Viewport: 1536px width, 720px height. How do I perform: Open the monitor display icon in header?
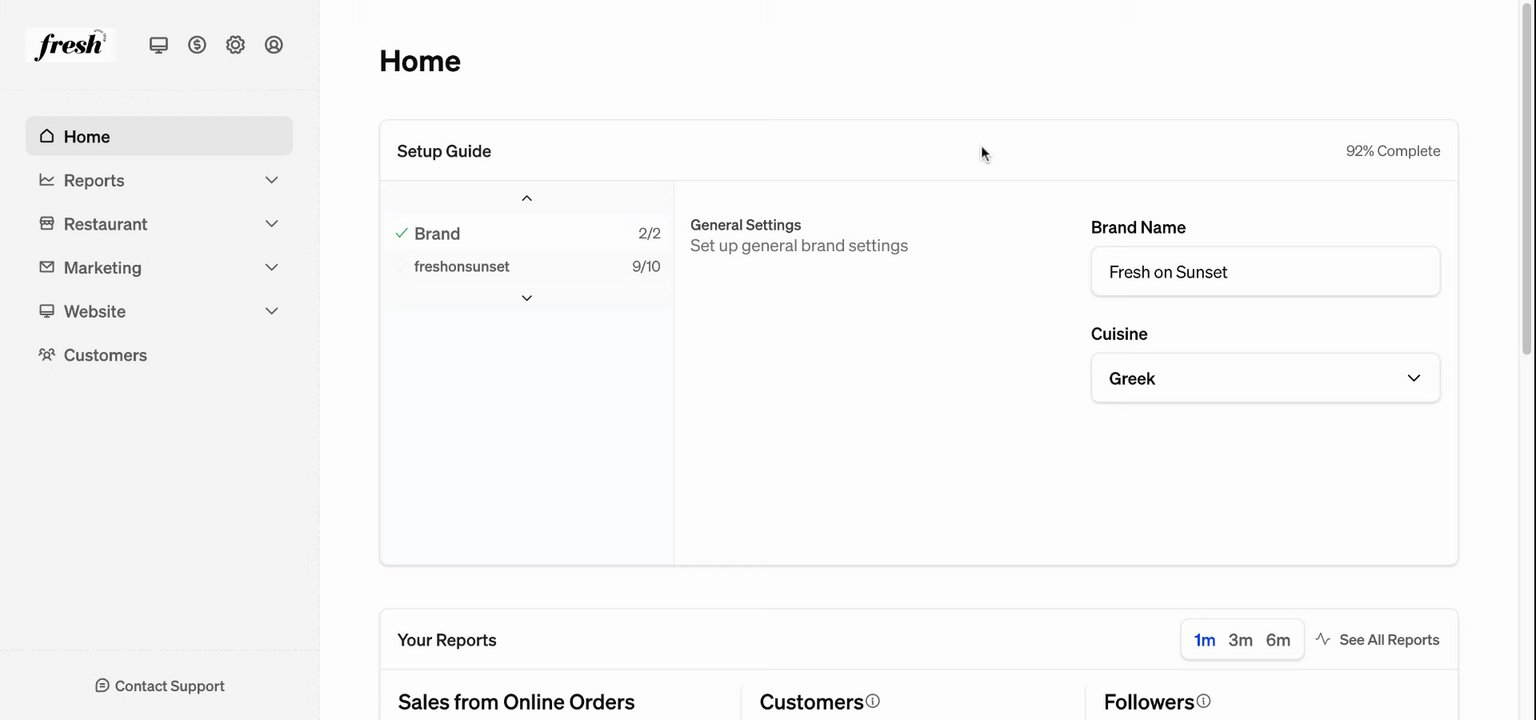click(x=158, y=45)
